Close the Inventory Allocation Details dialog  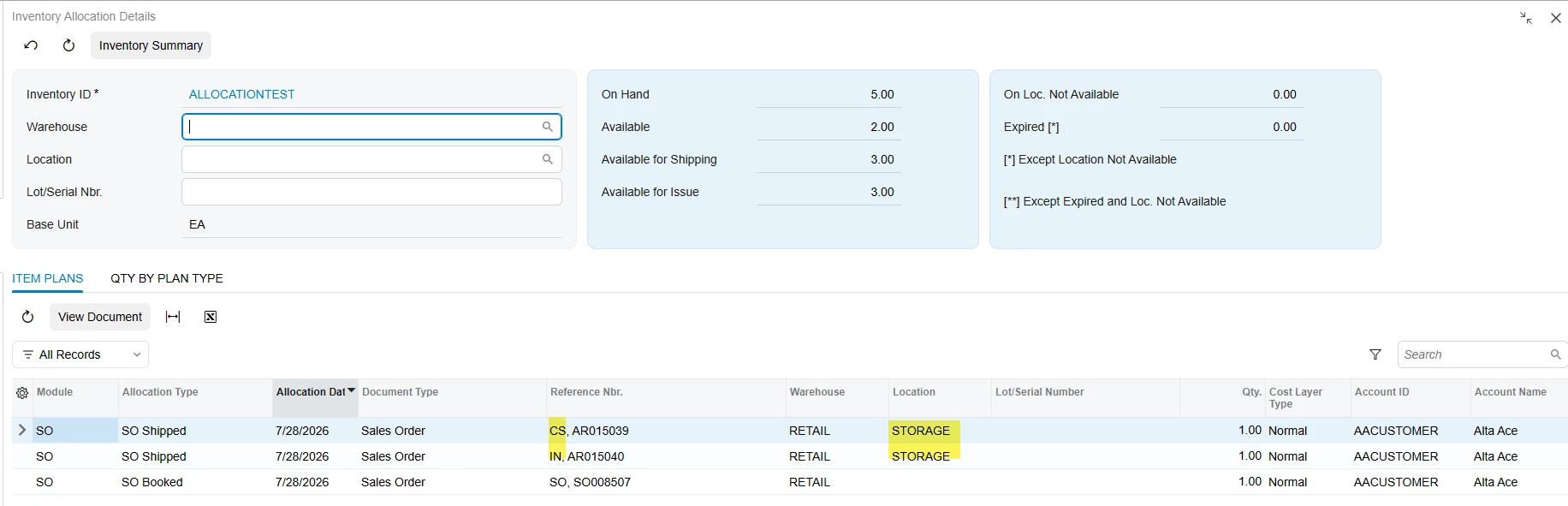(x=1556, y=18)
